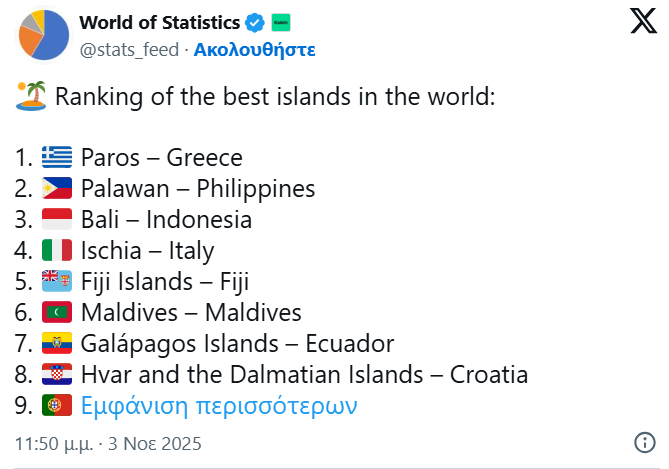The image size is (669, 469).
Task: Expand tweet with Εμφάνιση περισσότερων
Action: click(219, 406)
